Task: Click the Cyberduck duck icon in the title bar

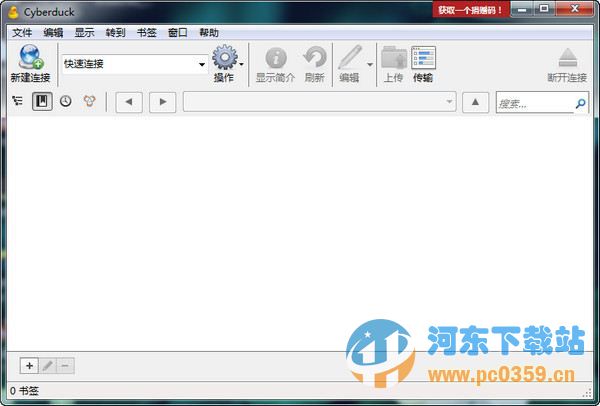Action: point(13,12)
